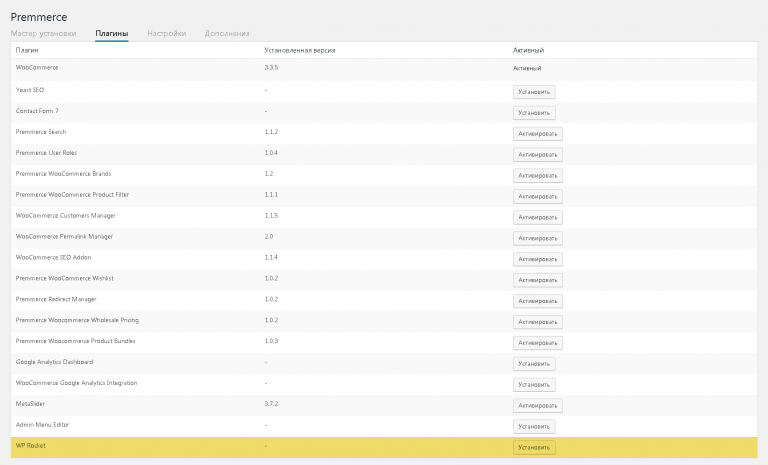The width and height of the screenshot is (768, 465).
Task: Click WooCommerce version 3.3.5 cell
Action: point(271,68)
